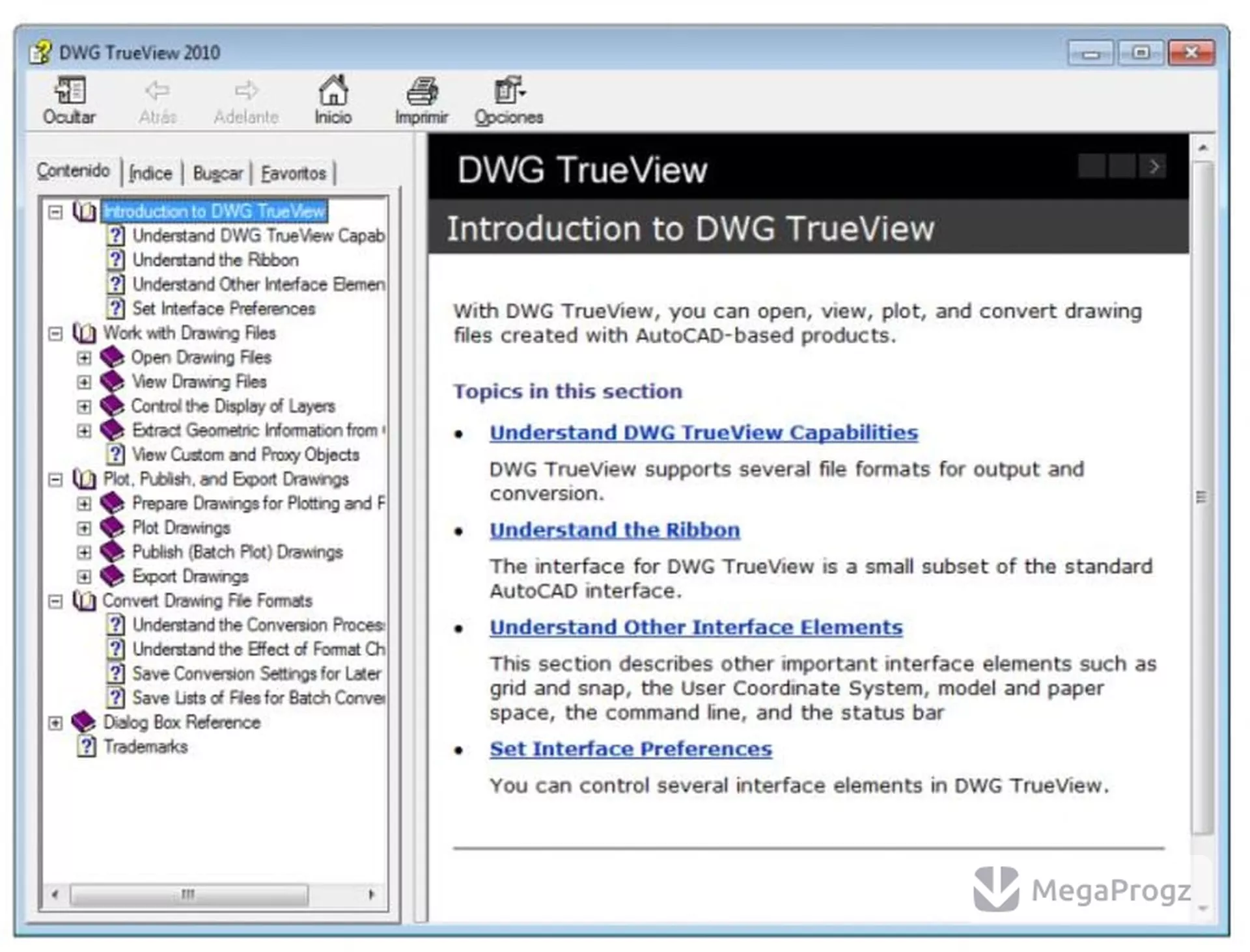Image resolution: width=1250 pixels, height=952 pixels.
Task: Open the Opciones toolbar icon
Action: (509, 90)
